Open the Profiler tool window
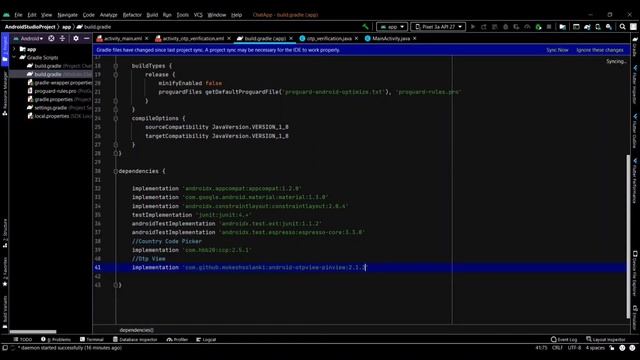 coord(177,339)
